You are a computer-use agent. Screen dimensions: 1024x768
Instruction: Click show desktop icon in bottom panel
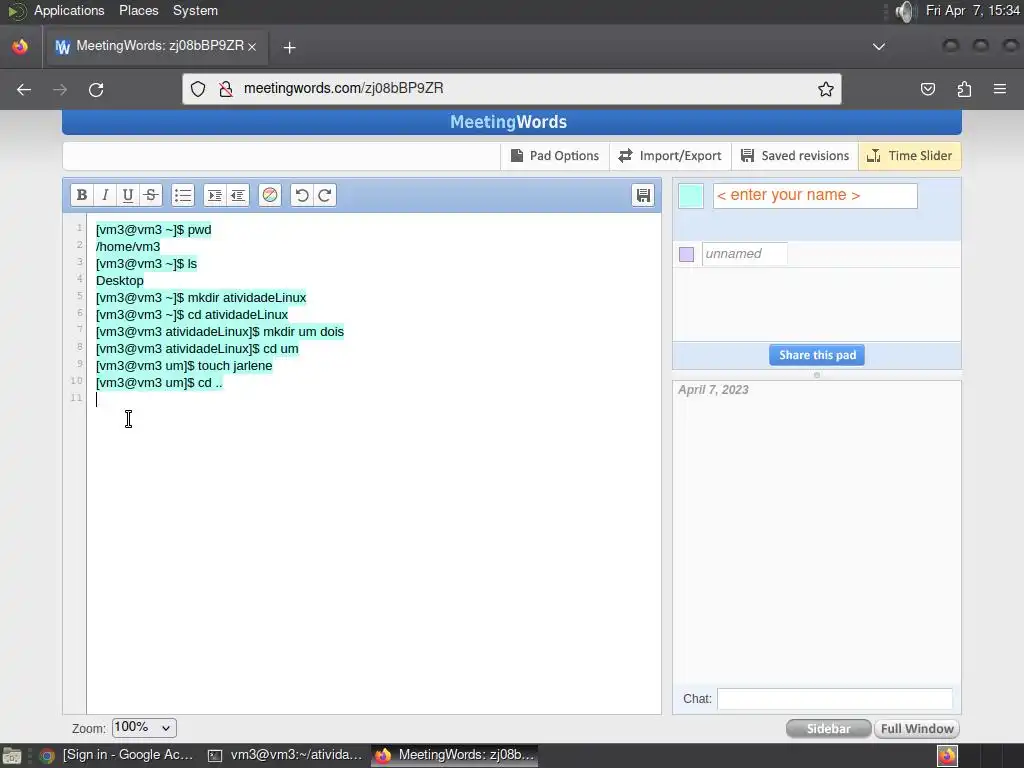click(11, 756)
